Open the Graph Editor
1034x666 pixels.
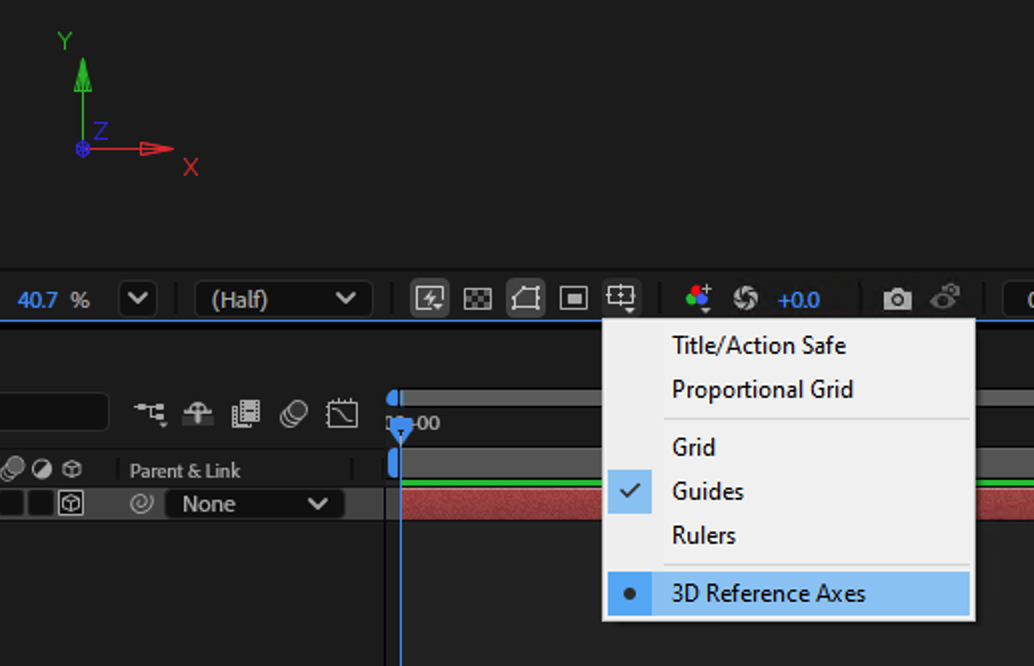341,412
